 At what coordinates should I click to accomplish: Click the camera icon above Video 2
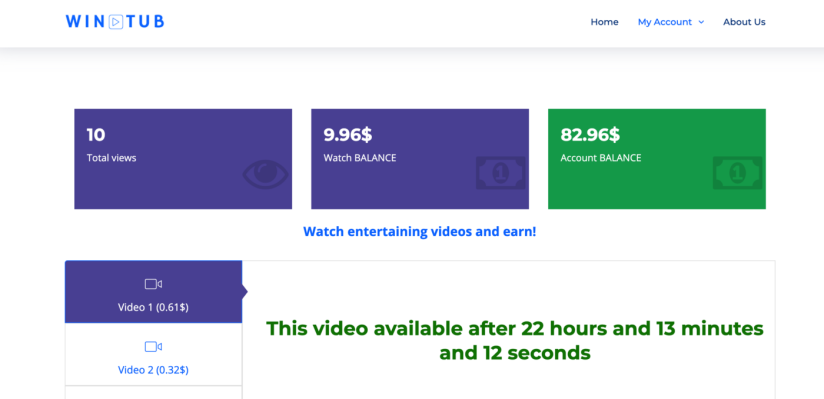point(153,347)
